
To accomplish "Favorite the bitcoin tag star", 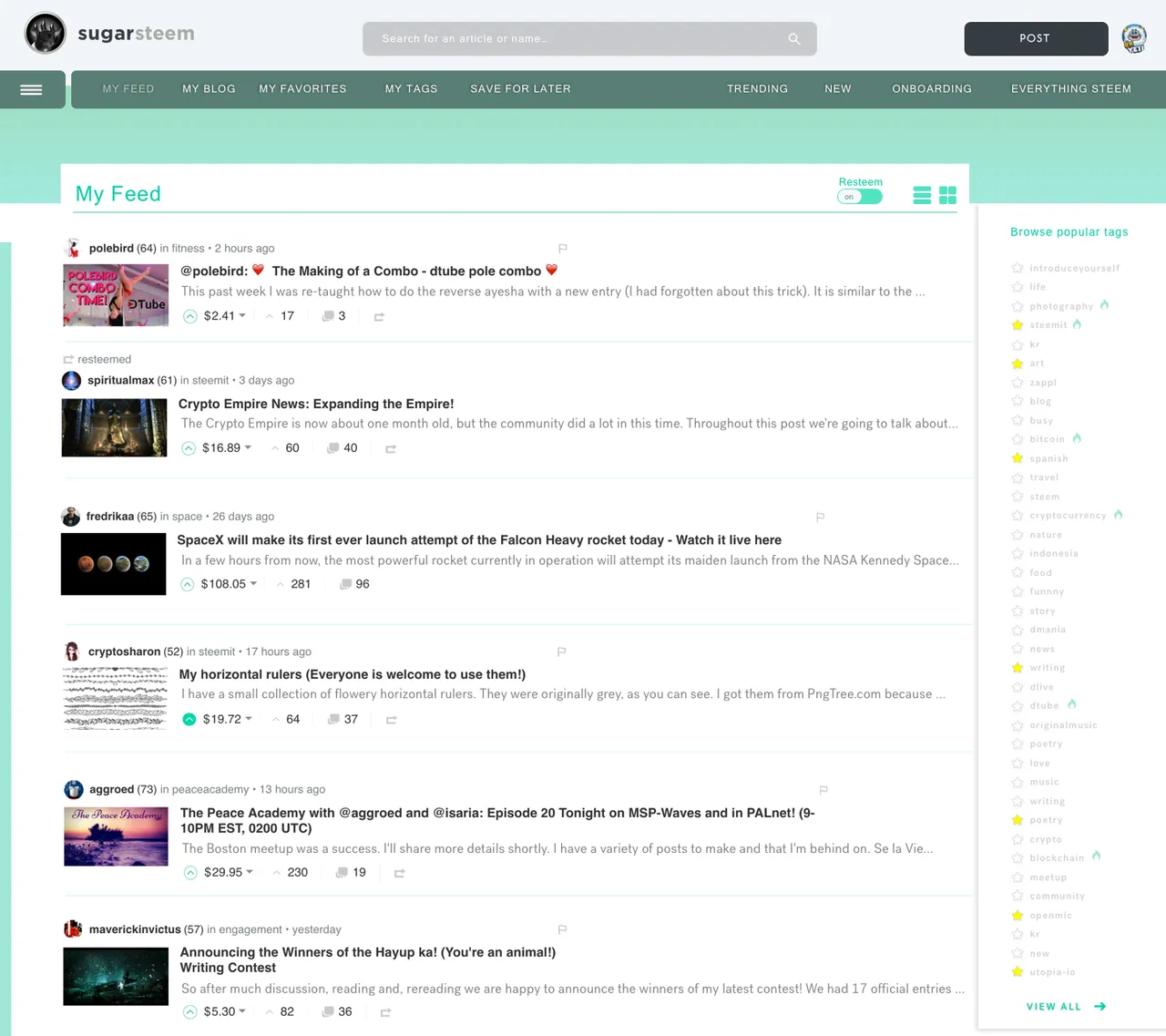I will (x=1018, y=439).
